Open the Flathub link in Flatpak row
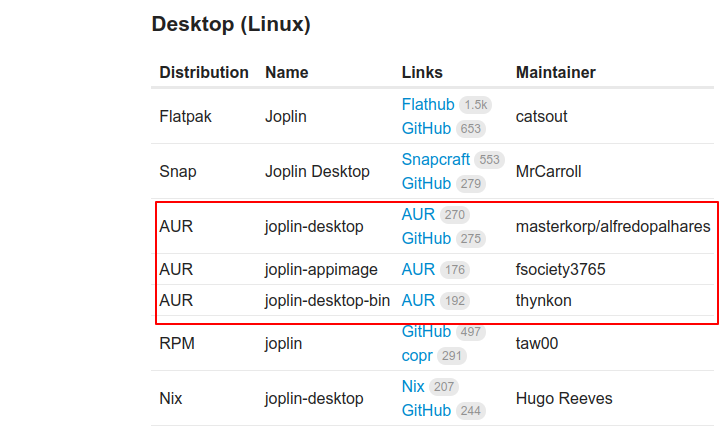Screen dimensions: 721x433 coord(428,105)
